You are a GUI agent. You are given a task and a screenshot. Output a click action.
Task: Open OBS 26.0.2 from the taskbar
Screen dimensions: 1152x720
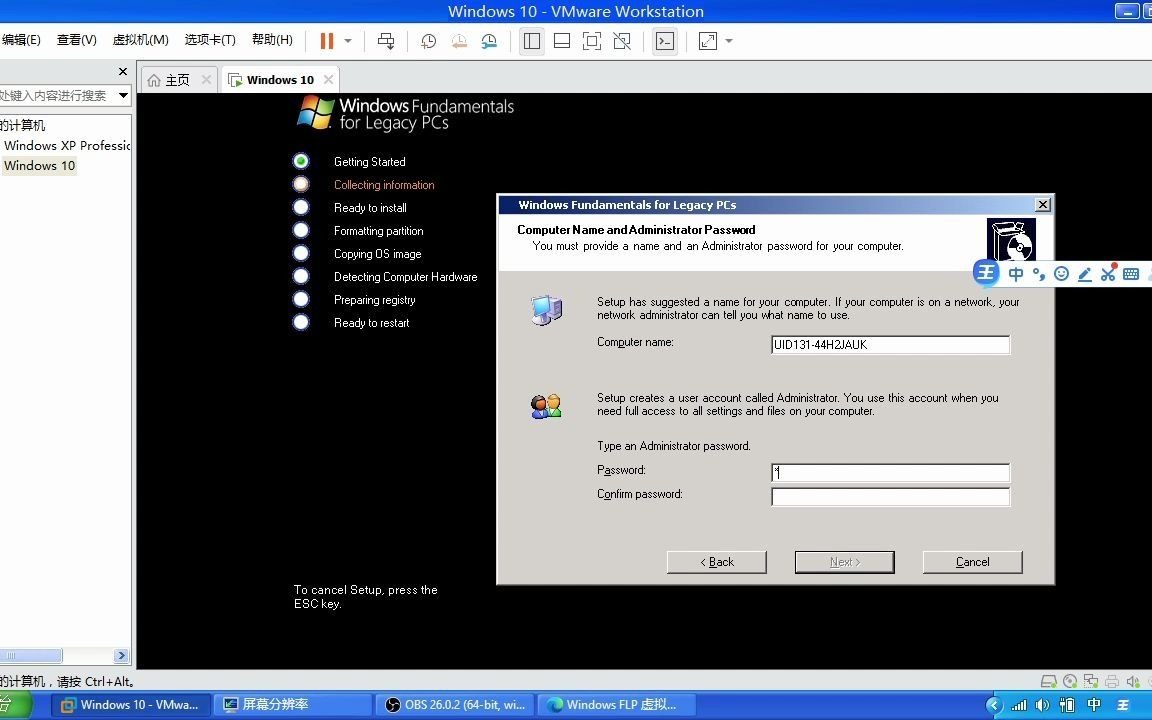pyautogui.click(x=456, y=705)
